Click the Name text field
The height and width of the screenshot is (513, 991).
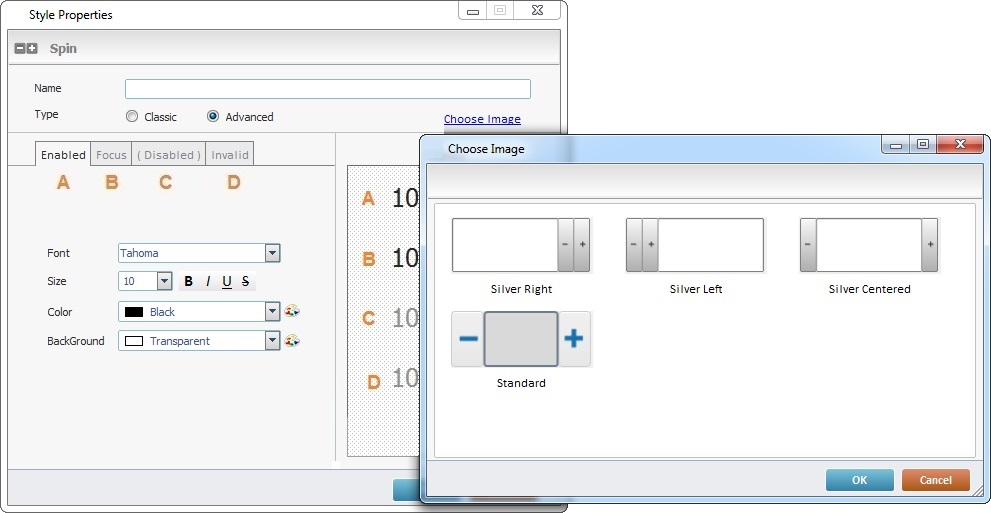click(x=327, y=89)
